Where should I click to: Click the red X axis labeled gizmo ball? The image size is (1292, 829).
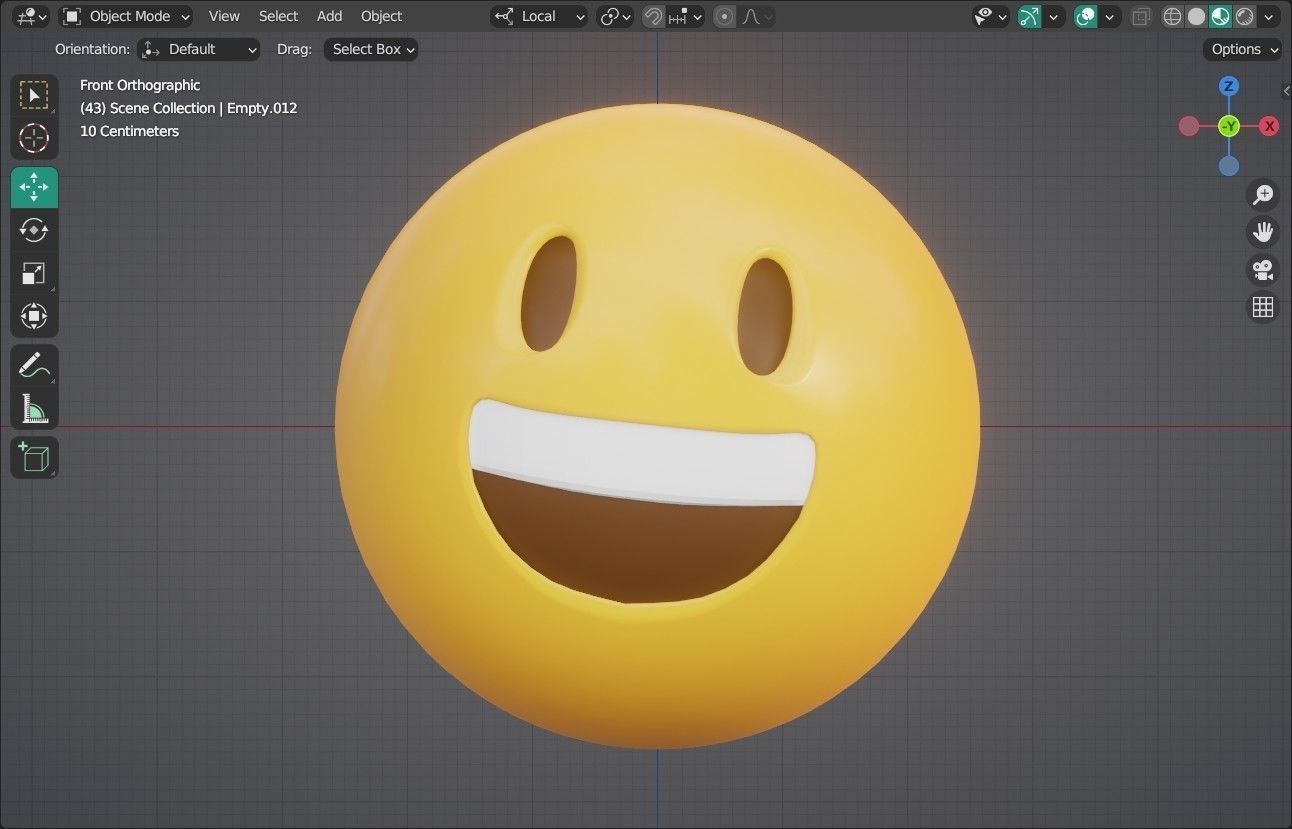tap(1269, 126)
